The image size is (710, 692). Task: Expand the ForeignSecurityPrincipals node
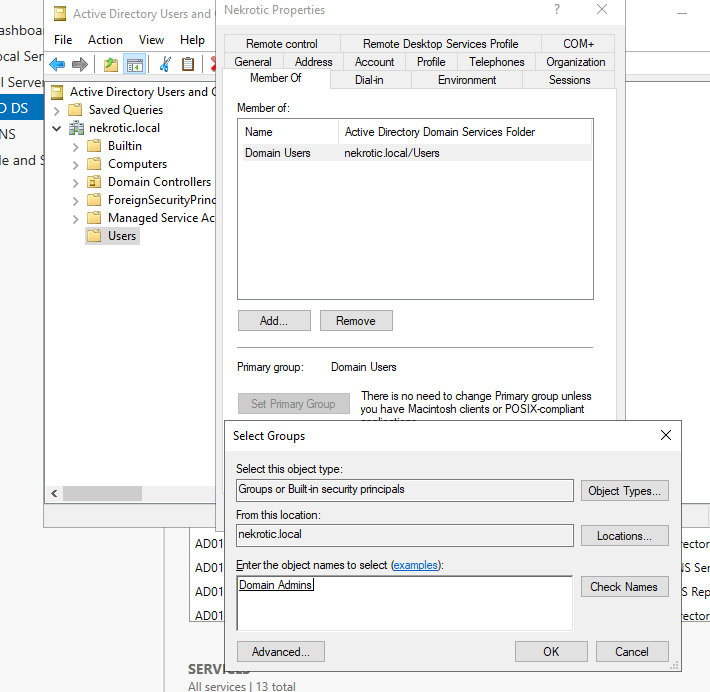point(75,201)
